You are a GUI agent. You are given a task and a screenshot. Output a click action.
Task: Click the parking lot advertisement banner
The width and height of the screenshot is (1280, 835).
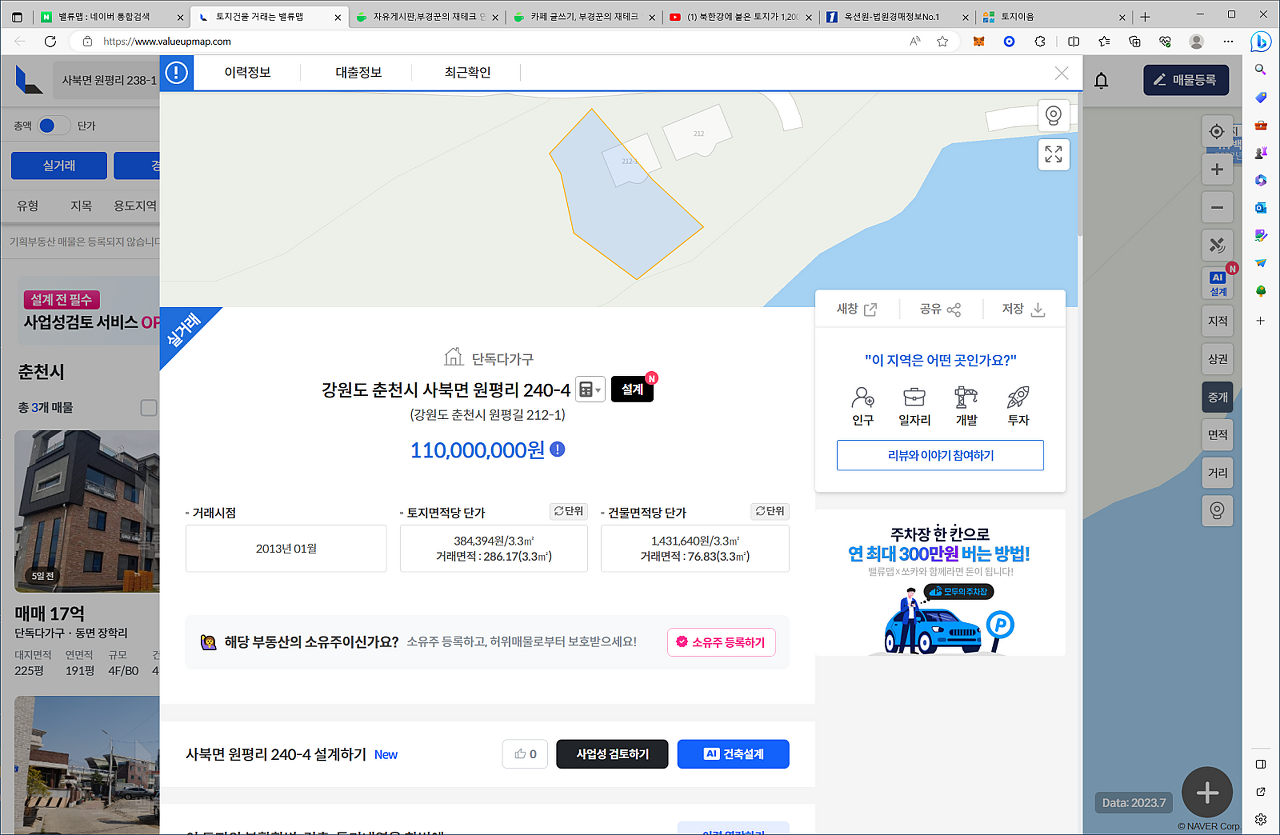click(x=940, y=583)
